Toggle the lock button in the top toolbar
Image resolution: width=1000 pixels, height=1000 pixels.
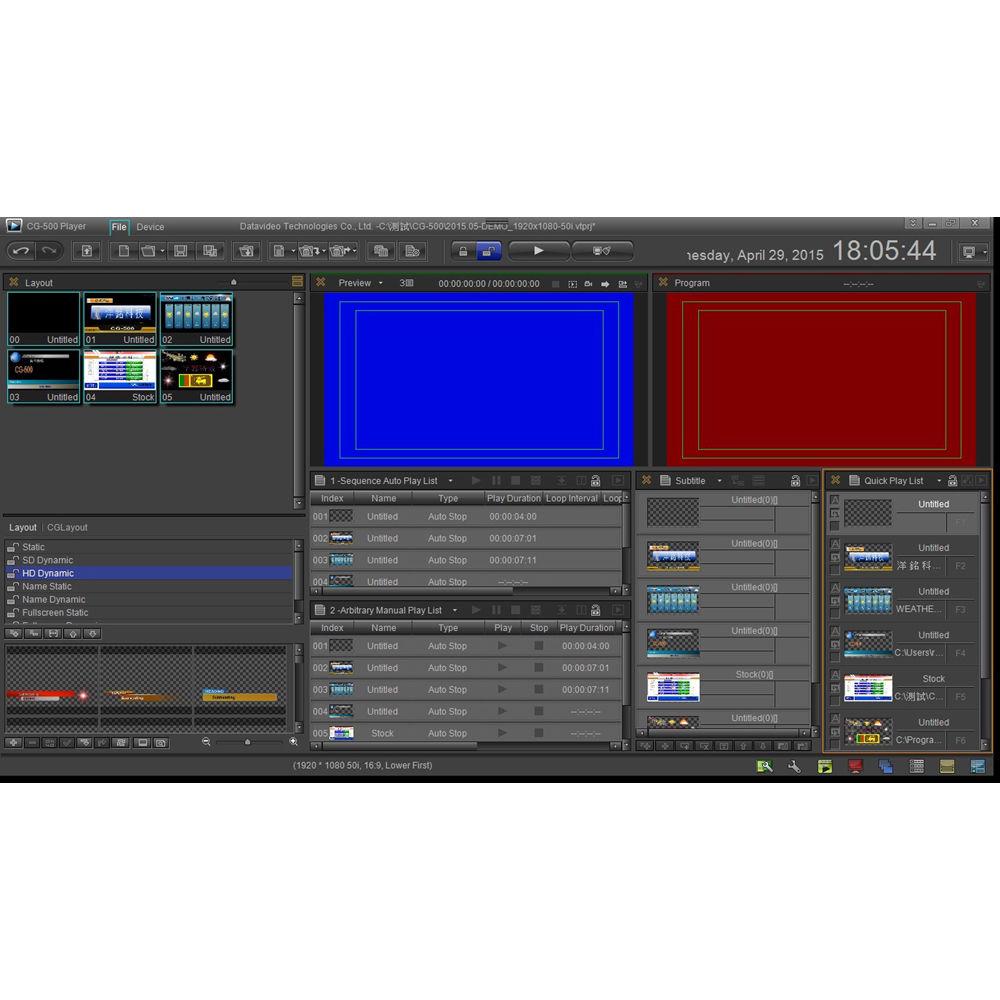coord(465,250)
